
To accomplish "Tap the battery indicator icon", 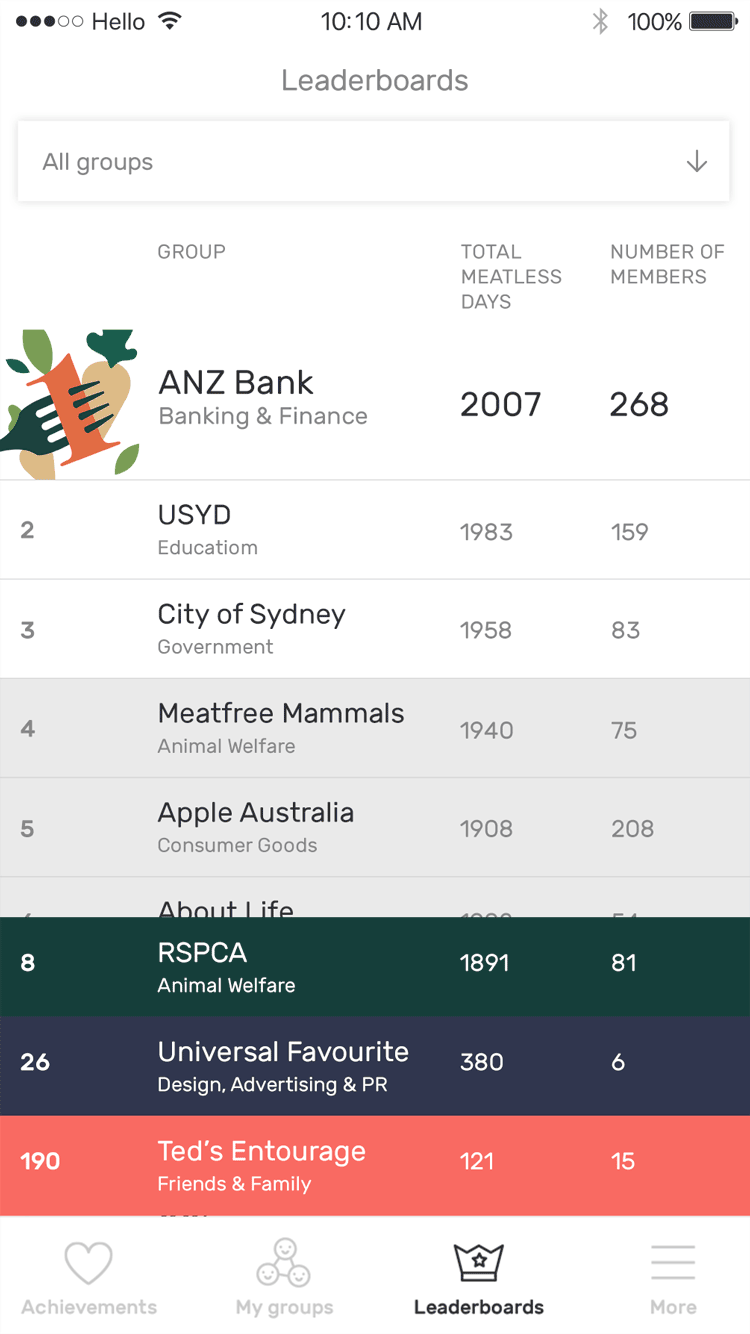I will pos(714,21).
